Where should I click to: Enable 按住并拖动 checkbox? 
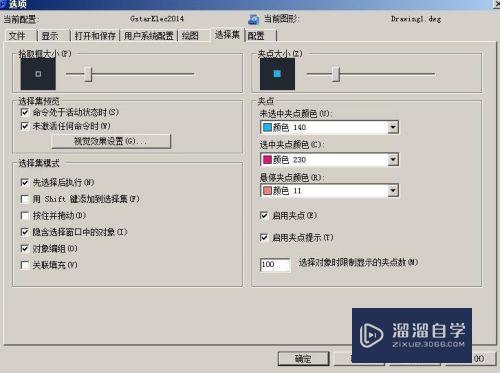25,215
